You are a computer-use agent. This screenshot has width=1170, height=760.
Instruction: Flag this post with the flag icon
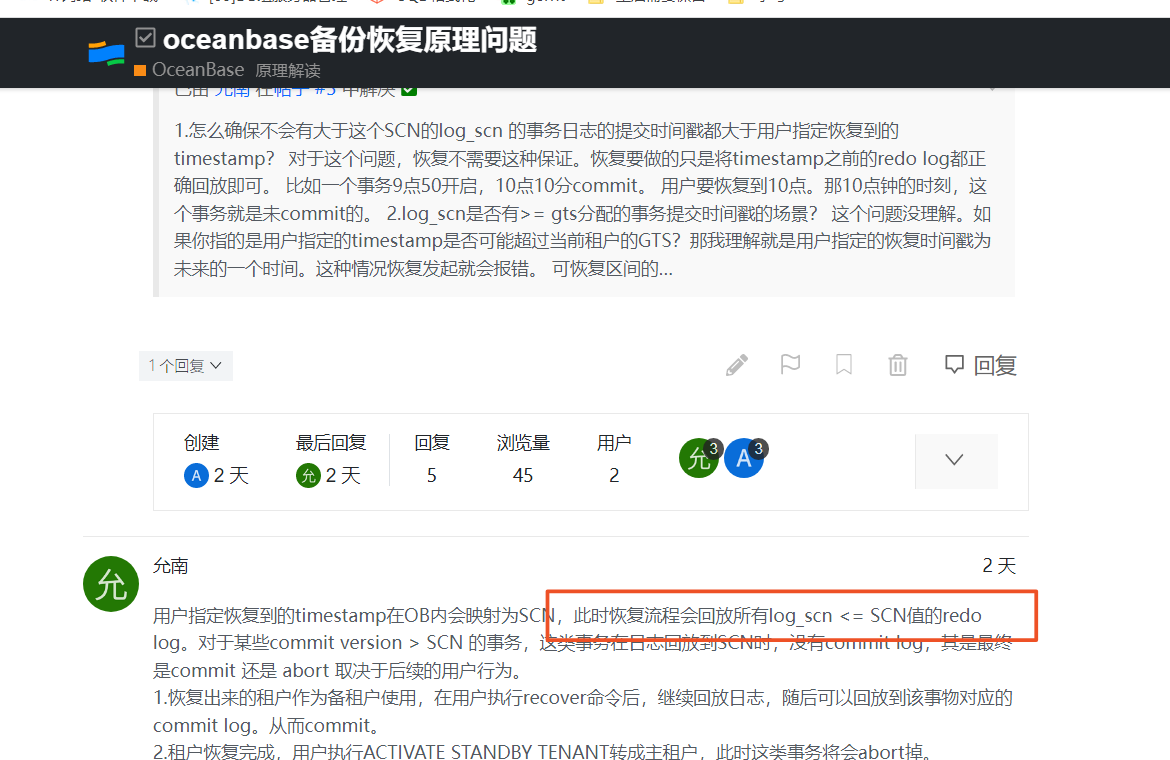tap(790, 365)
